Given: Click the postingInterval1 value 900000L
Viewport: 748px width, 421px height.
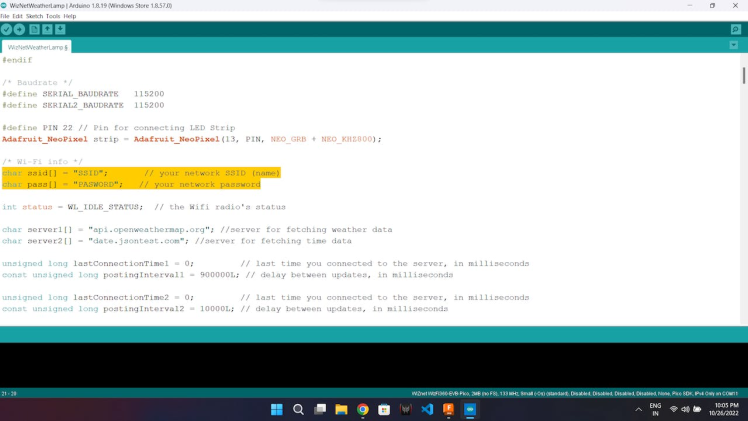Looking at the screenshot, I should [x=219, y=275].
